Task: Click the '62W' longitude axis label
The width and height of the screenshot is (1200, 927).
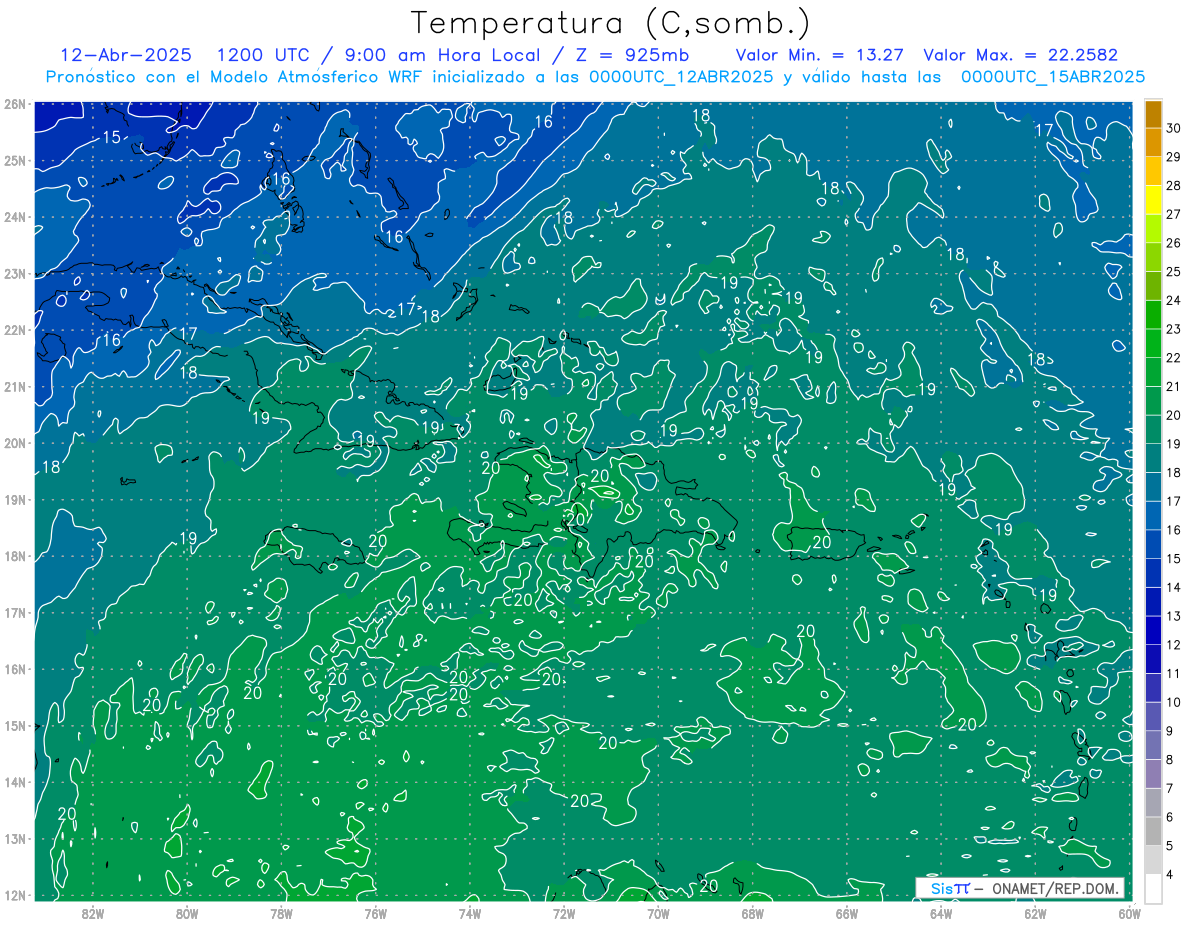Action: [x=1035, y=913]
